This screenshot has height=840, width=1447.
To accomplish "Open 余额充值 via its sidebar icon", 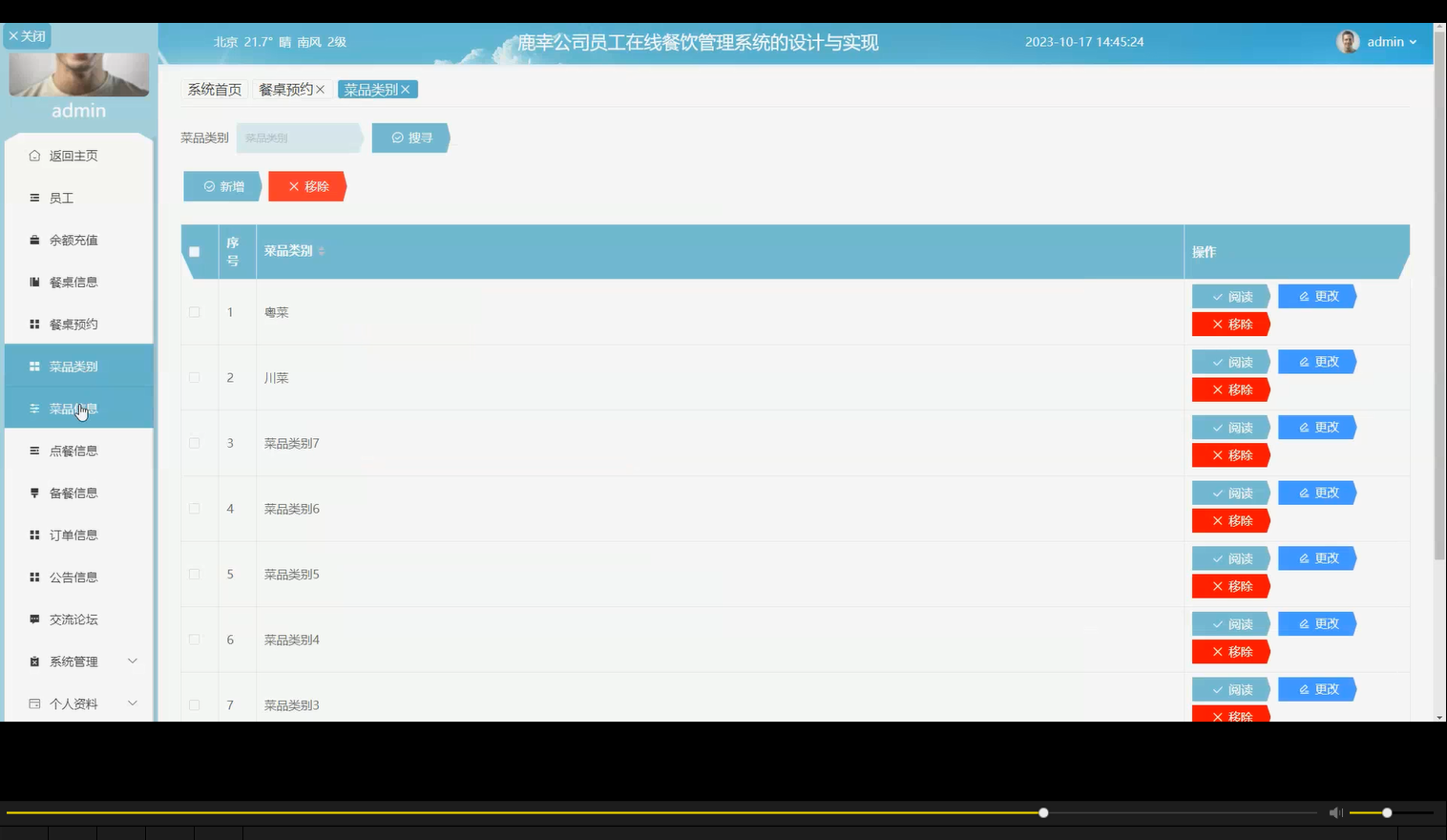I will 33,240.
